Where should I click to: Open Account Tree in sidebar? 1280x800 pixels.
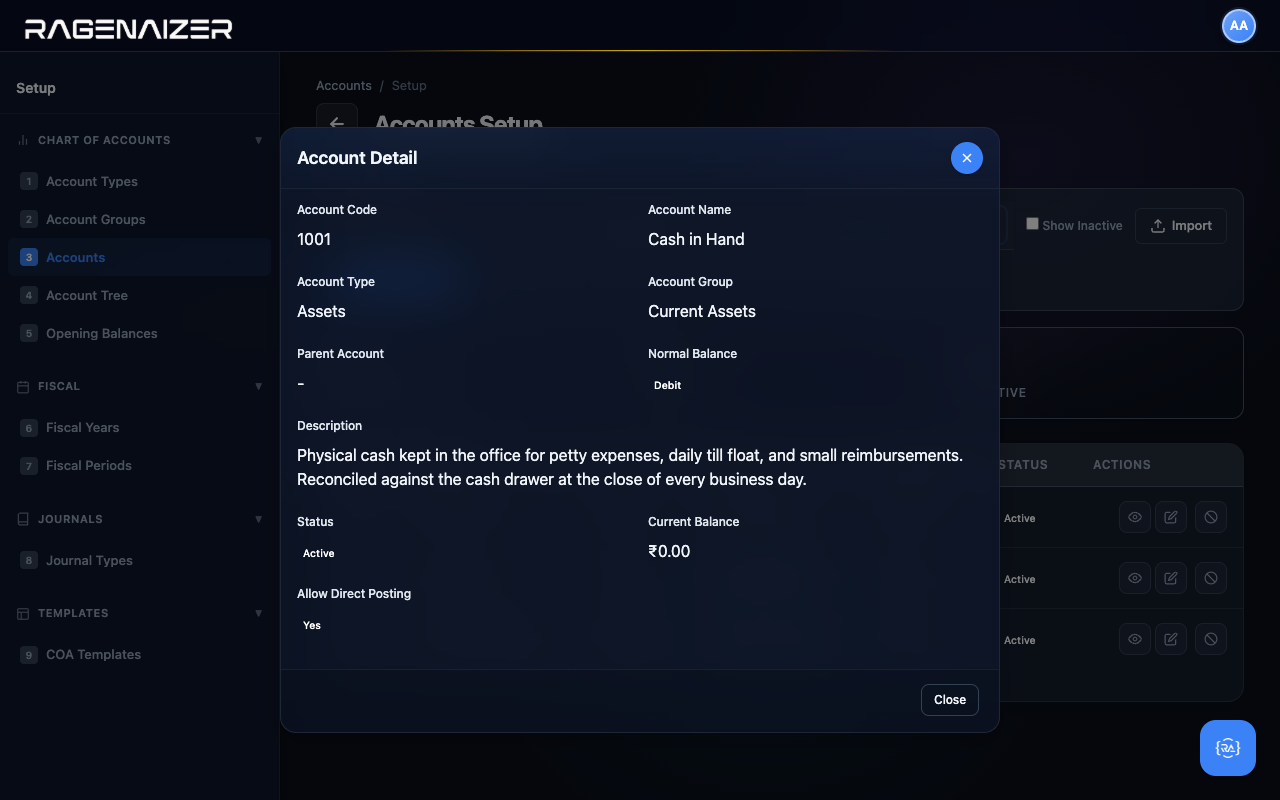tap(139, 295)
